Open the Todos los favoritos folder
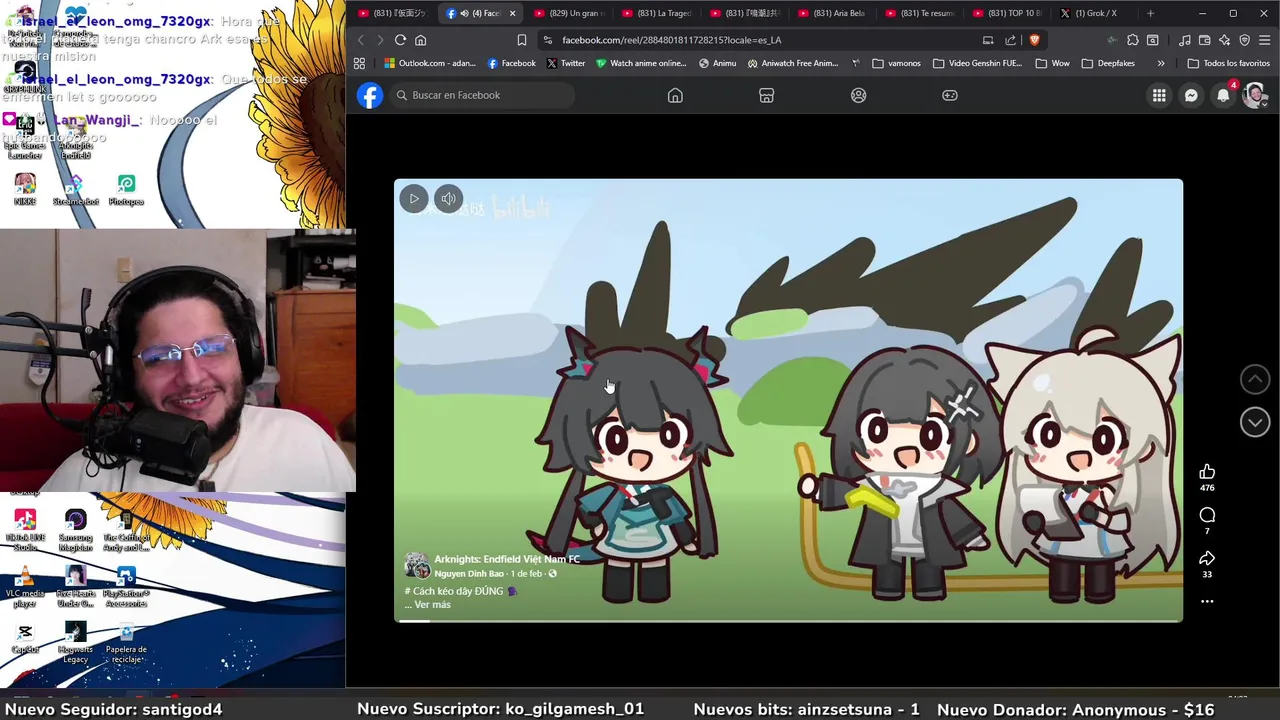Image resolution: width=1280 pixels, height=720 pixels. click(x=1228, y=63)
